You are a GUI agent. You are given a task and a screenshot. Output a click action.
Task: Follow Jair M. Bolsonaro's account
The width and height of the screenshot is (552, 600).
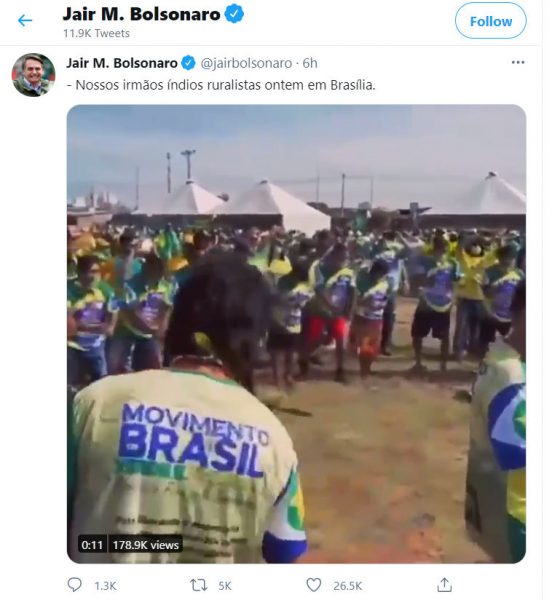[490, 21]
